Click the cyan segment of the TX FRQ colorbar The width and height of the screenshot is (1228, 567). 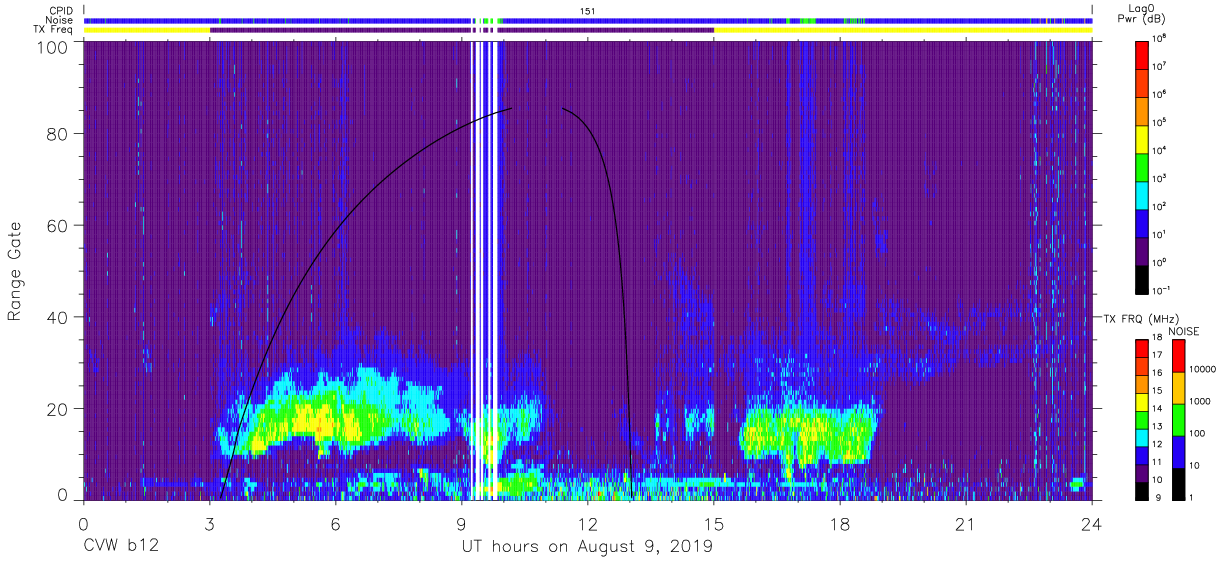pos(1143,436)
